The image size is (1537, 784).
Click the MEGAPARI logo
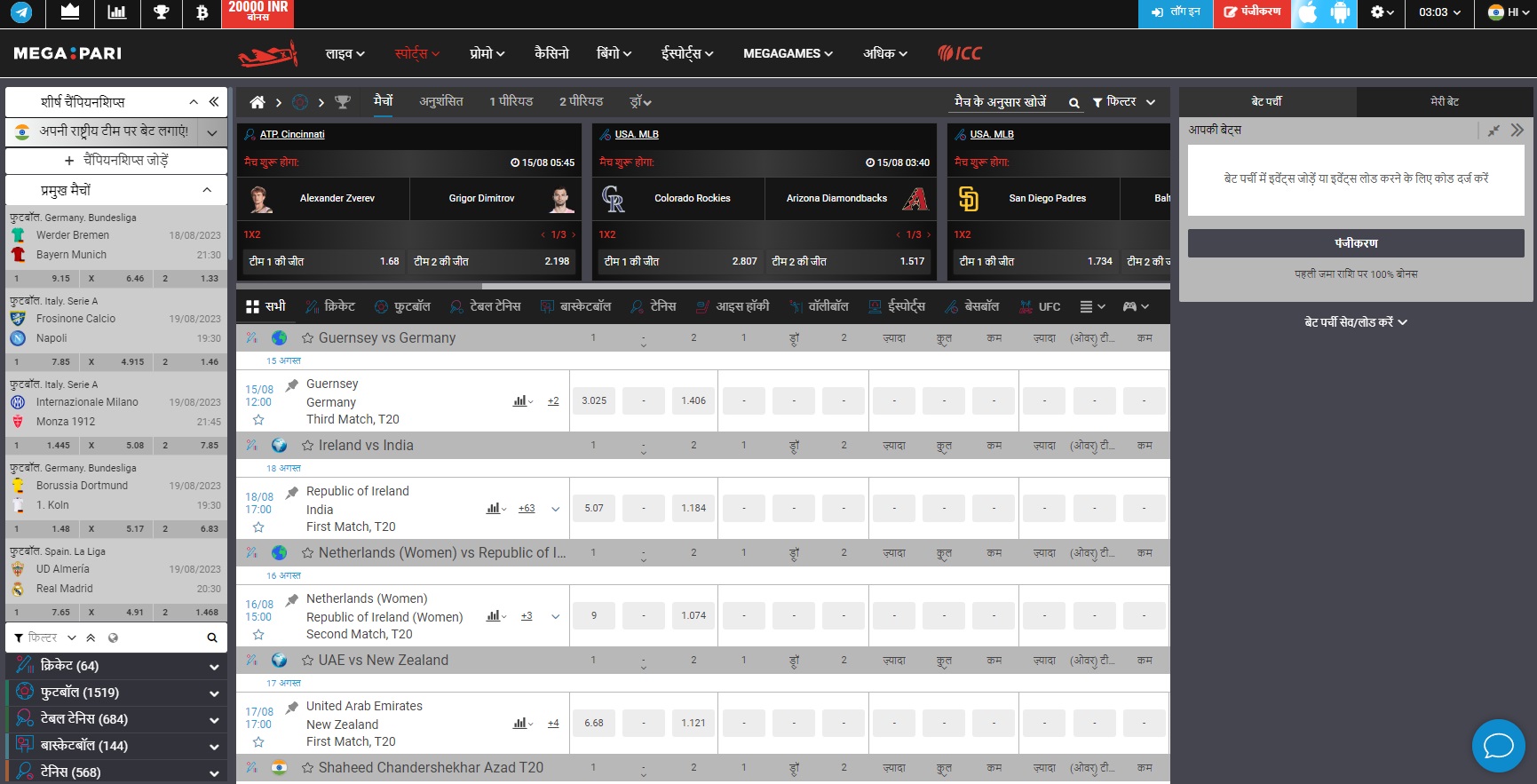click(67, 53)
